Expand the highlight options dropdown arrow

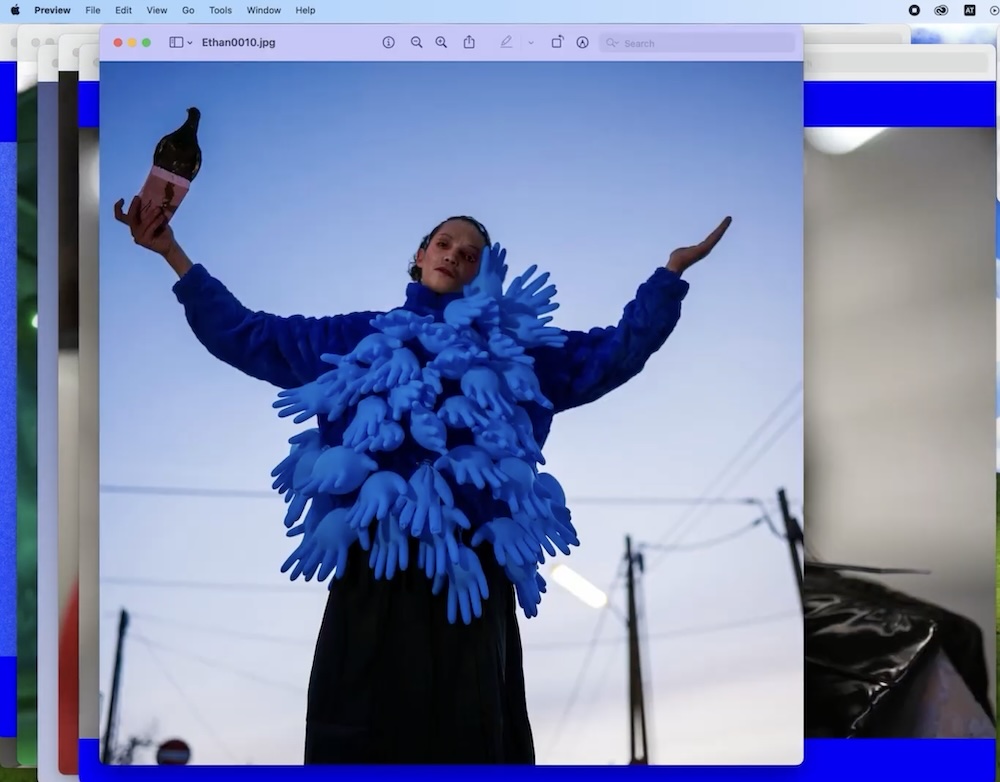pos(530,43)
